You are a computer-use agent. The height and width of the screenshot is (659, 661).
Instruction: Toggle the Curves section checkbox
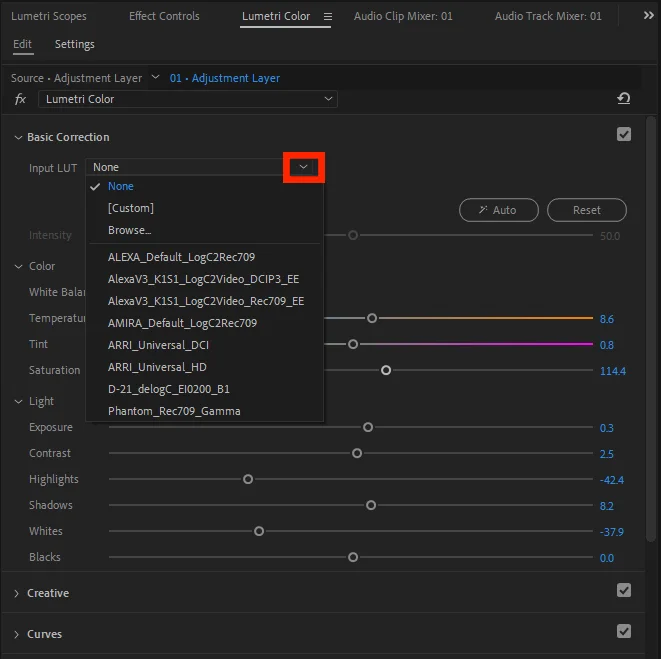[623, 631]
